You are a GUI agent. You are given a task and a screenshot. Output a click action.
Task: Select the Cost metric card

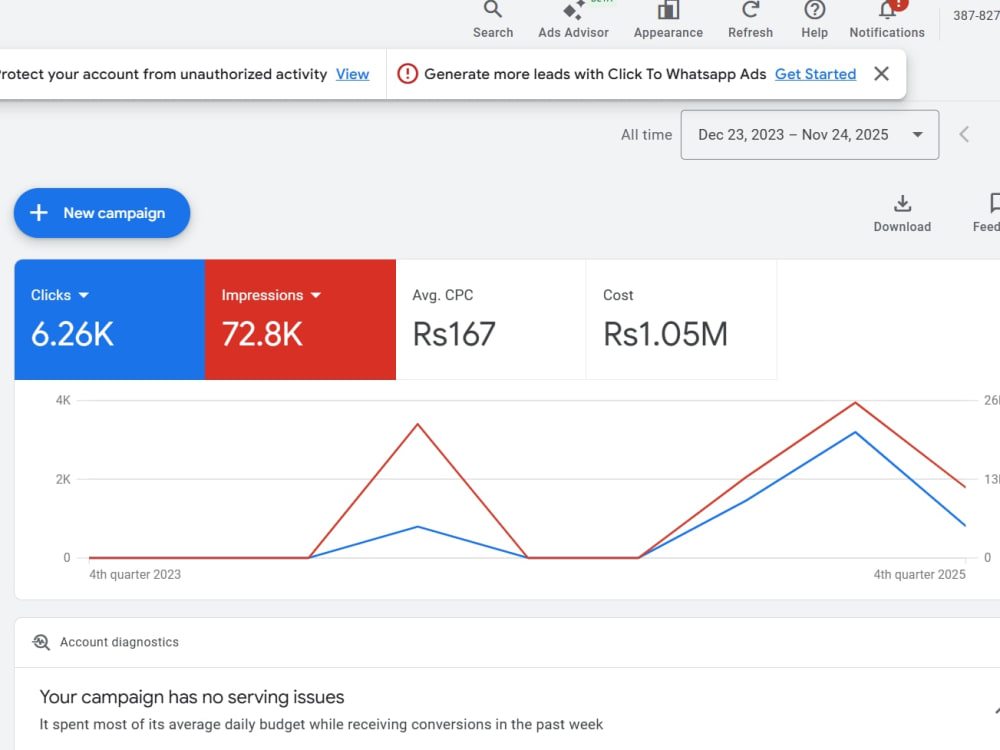tap(681, 319)
